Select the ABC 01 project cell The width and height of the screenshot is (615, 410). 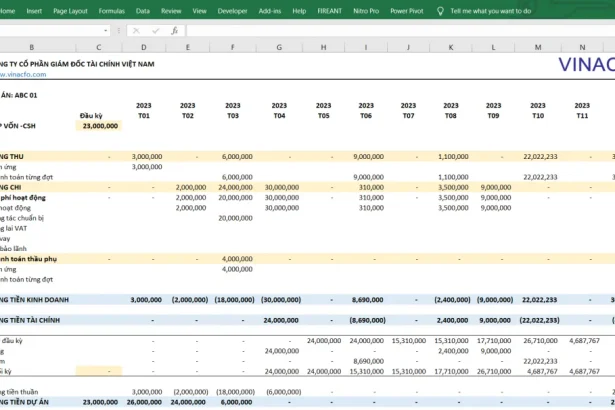19,95
